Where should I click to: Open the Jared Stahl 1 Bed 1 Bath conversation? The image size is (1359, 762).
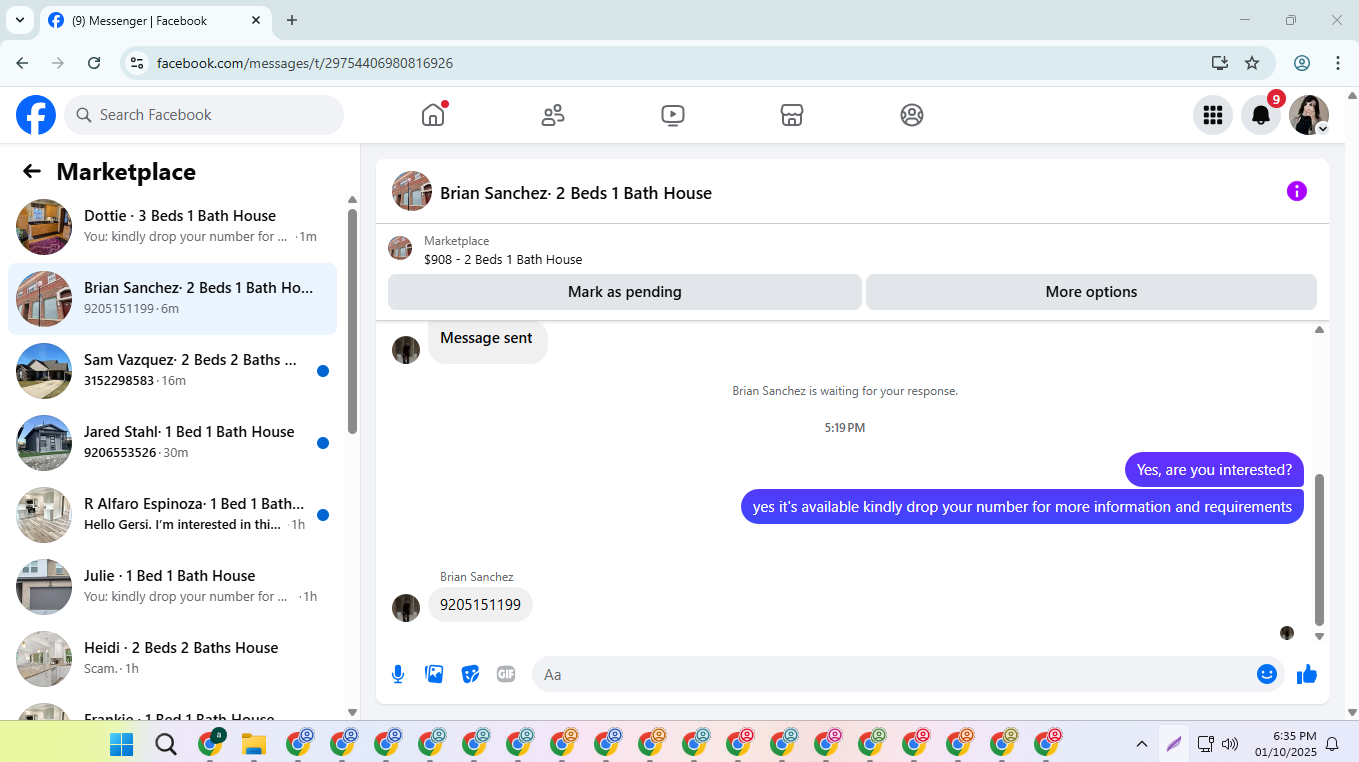click(x=172, y=443)
